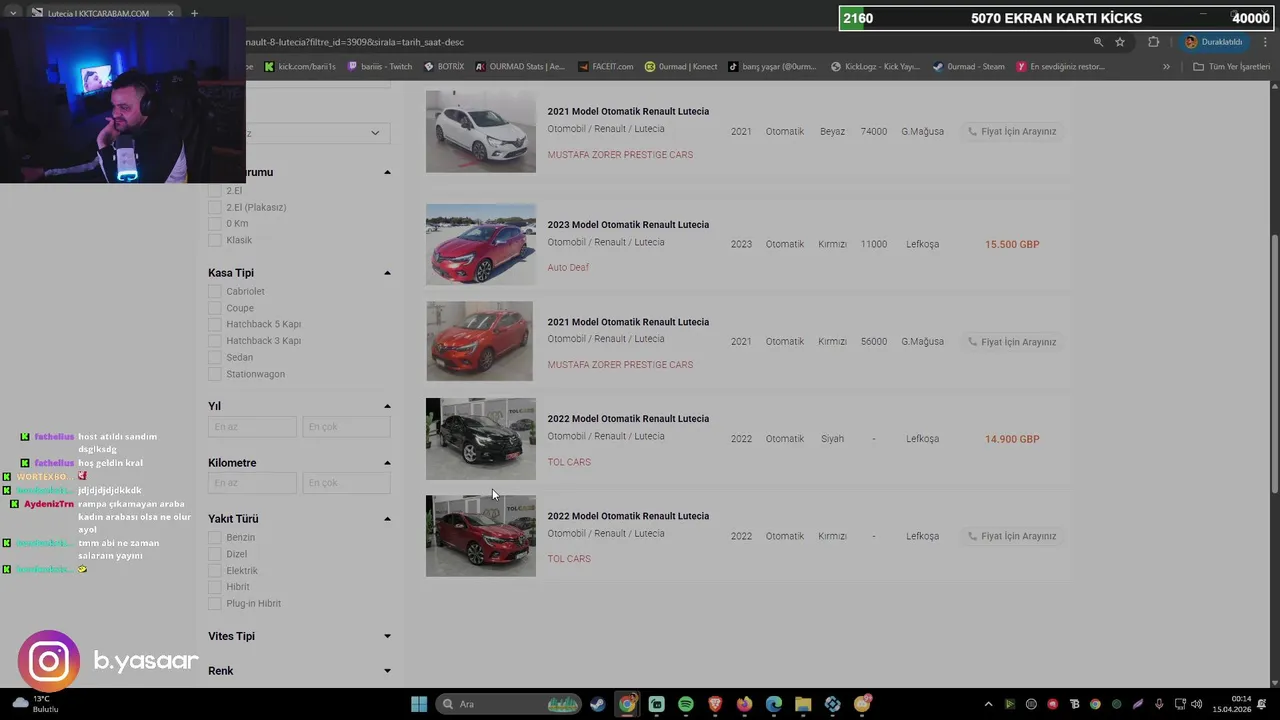
Task: Check the Klasik condition checkbox
Action: 214,240
